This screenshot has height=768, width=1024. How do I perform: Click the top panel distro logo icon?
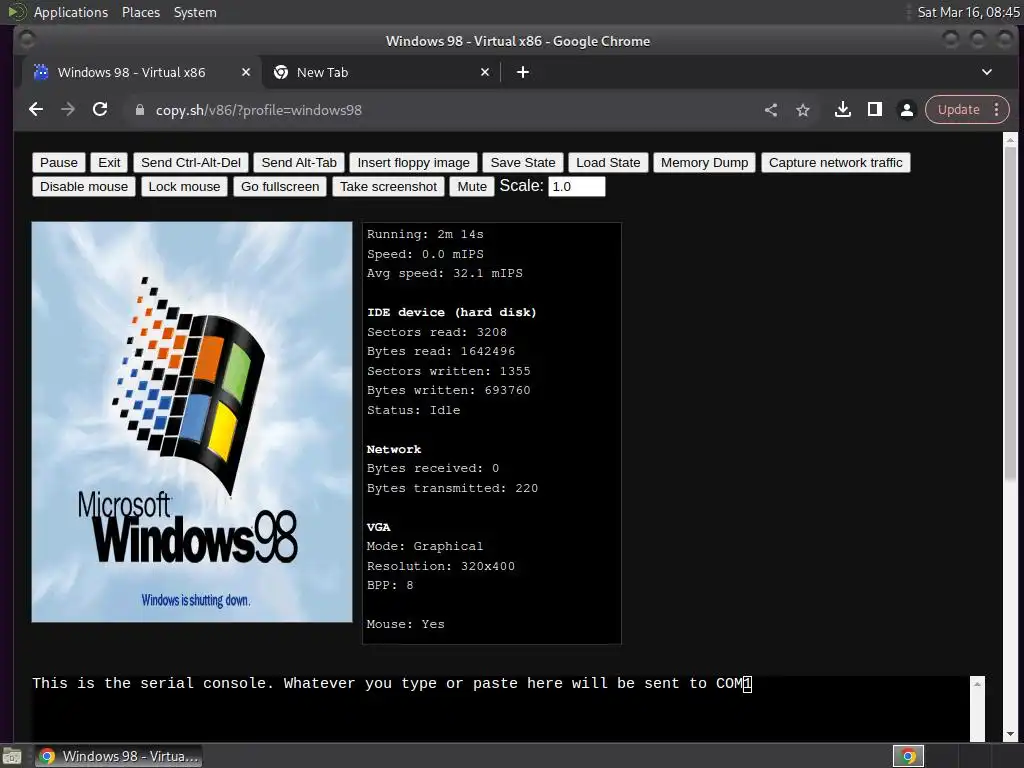point(16,12)
